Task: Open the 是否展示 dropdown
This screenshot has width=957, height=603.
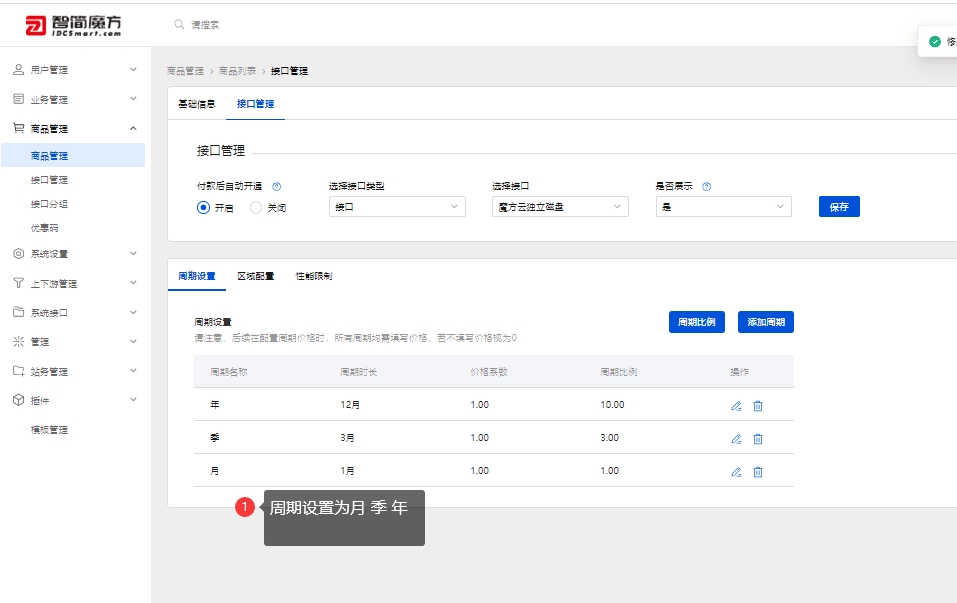Action: click(x=723, y=206)
